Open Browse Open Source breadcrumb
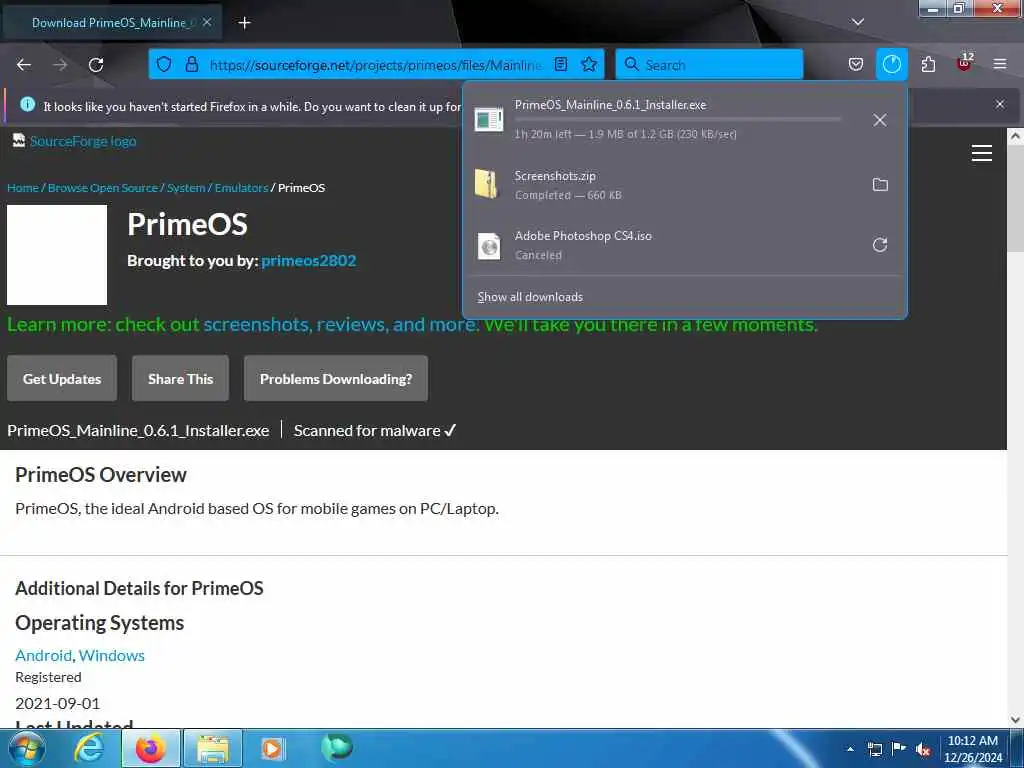Viewport: 1024px width, 768px height. click(x=103, y=188)
